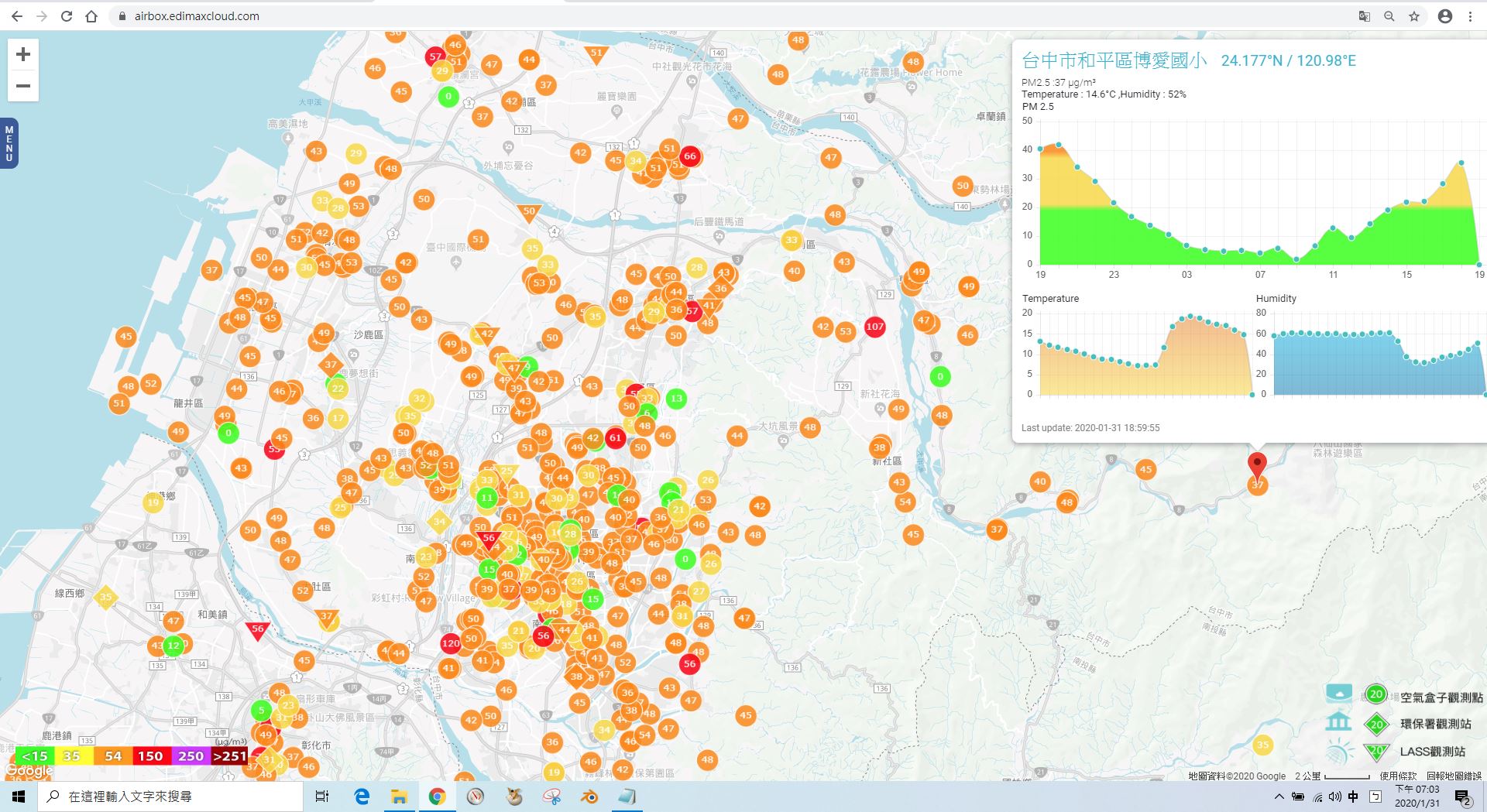Screen dimensions: 1487x812
Task: Open the 回報地圖錯誤 report link
Action: point(1454,776)
